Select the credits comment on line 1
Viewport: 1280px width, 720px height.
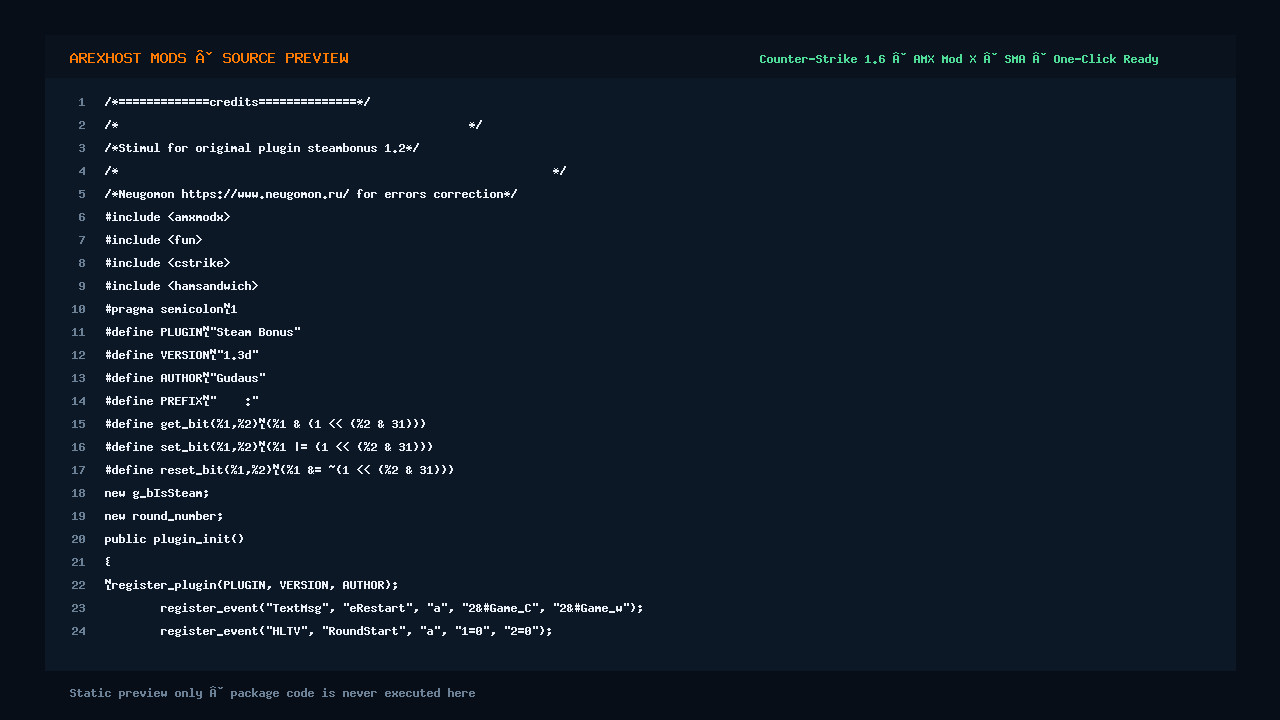click(237, 102)
